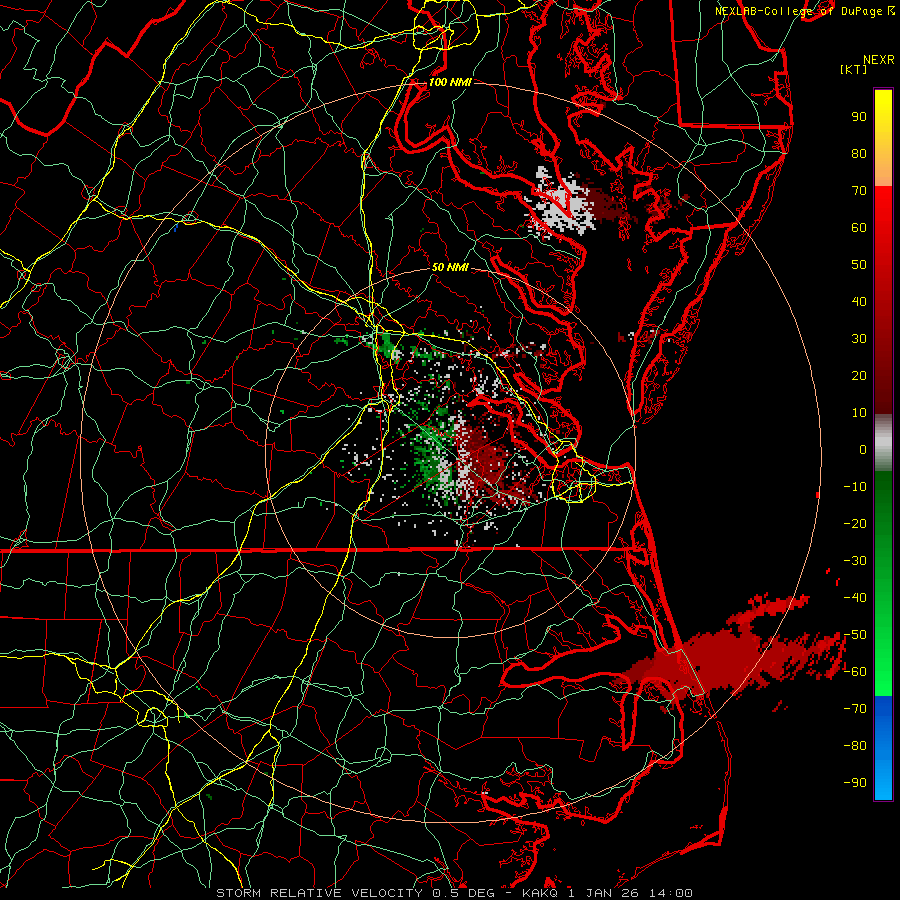The width and height of the screenshot is (900, 900).
Task: Click the -90 value on the velocity scale
Action: click(855, 783)
